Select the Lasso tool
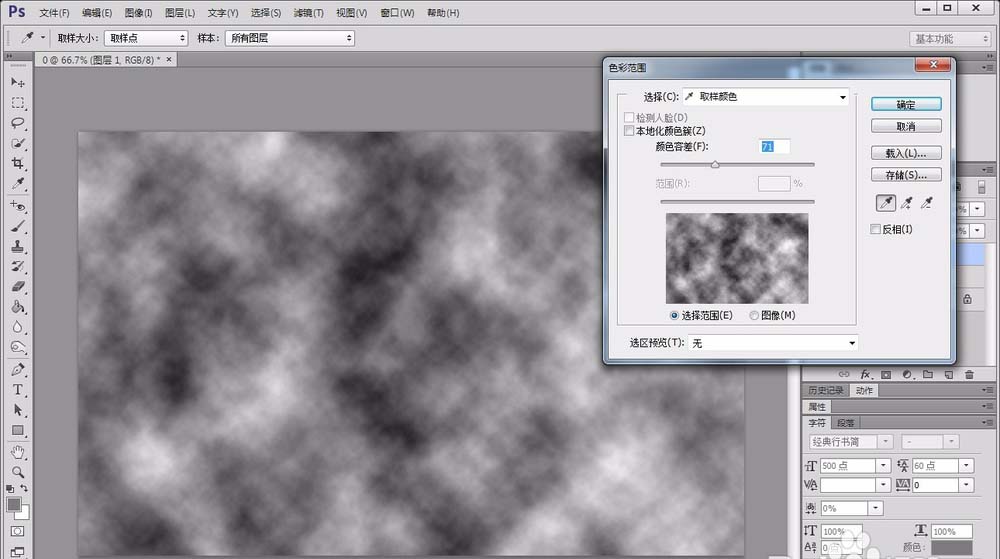 (x=18, y=123)
